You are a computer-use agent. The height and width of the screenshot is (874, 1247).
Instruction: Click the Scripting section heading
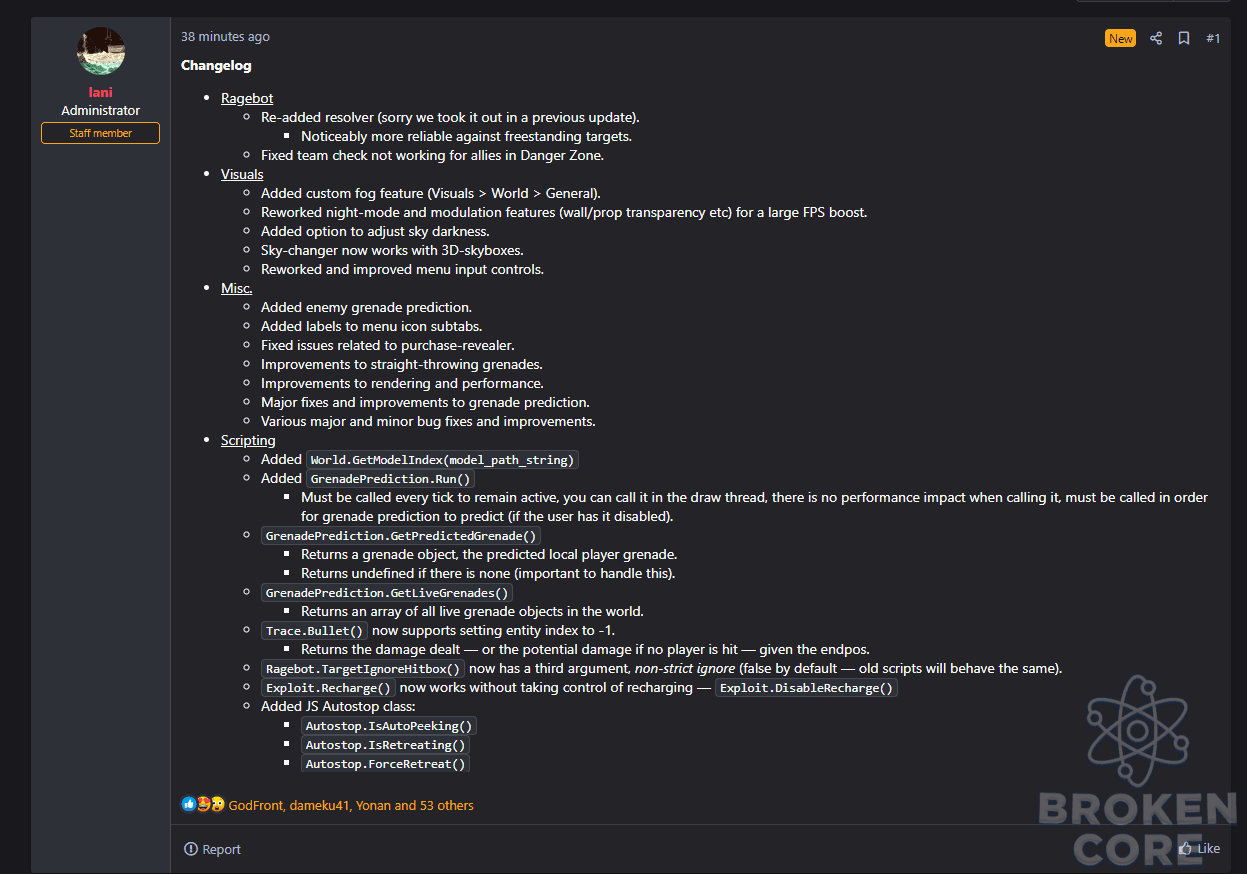click(248, 440)
